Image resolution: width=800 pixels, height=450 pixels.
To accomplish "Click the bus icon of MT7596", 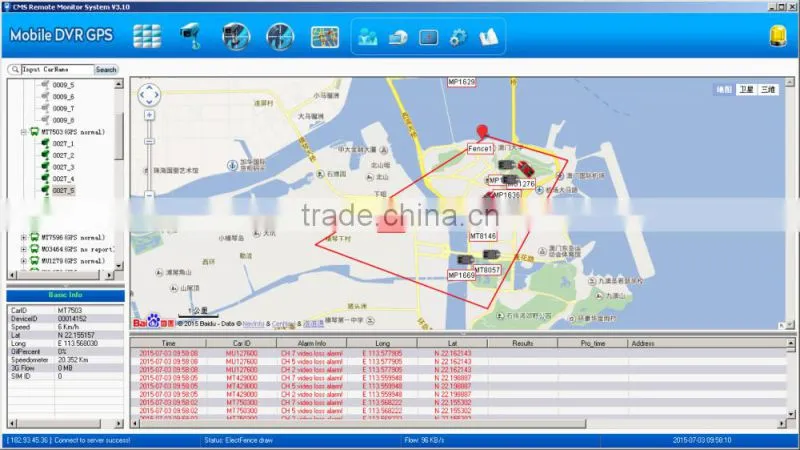I will 34,237.
